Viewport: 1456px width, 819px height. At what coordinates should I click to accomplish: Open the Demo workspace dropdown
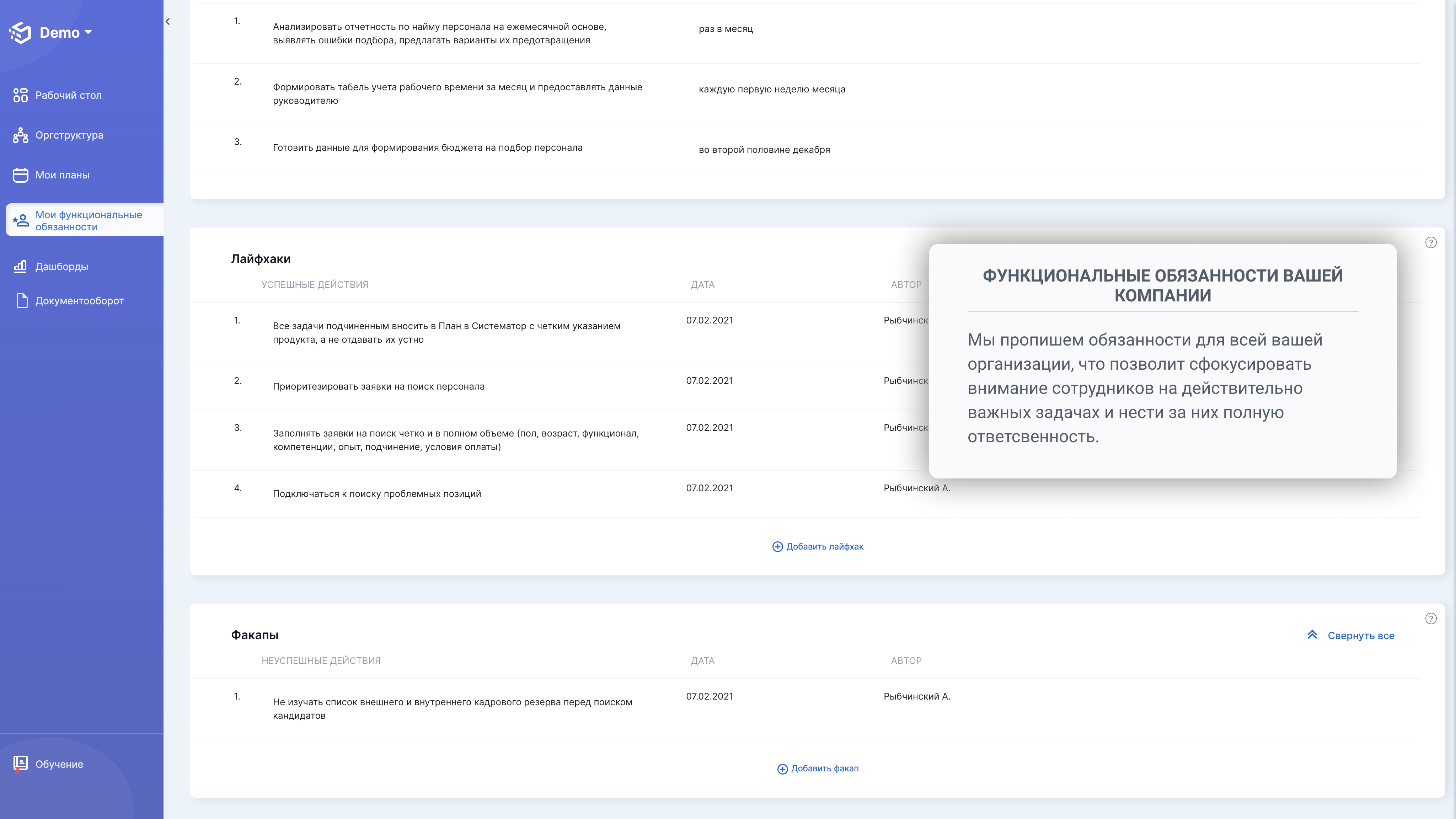(x=65, y=33)
